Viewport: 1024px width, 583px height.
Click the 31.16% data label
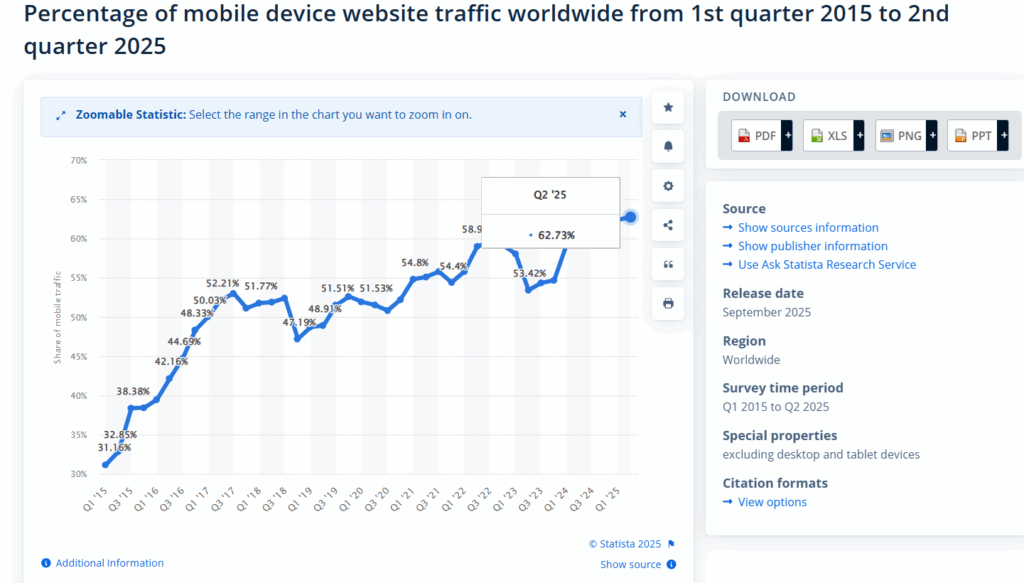(114, 447)
